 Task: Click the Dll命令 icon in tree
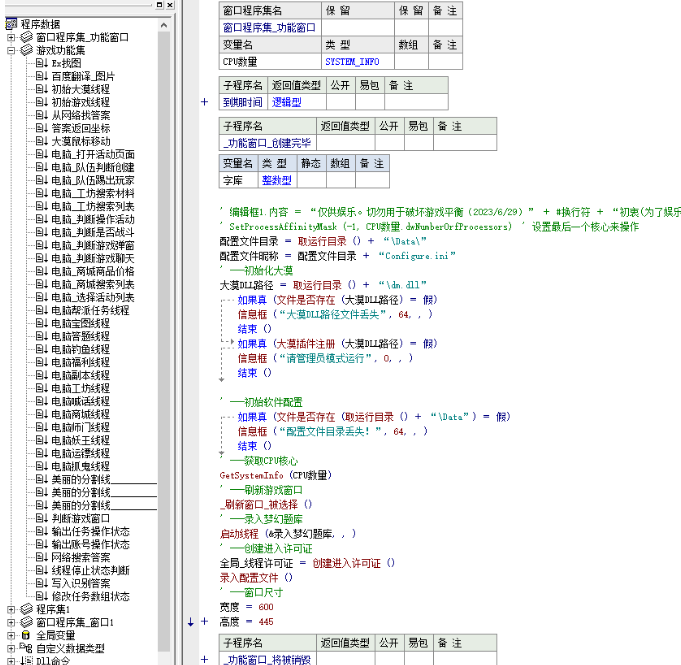point(27,659)
